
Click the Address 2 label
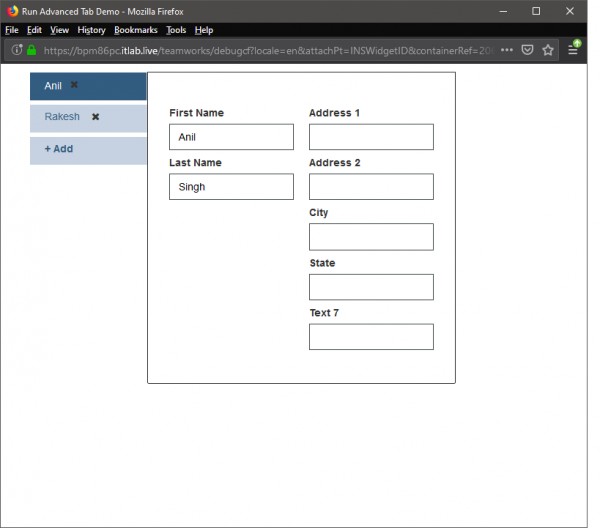(x=335, y=163)
